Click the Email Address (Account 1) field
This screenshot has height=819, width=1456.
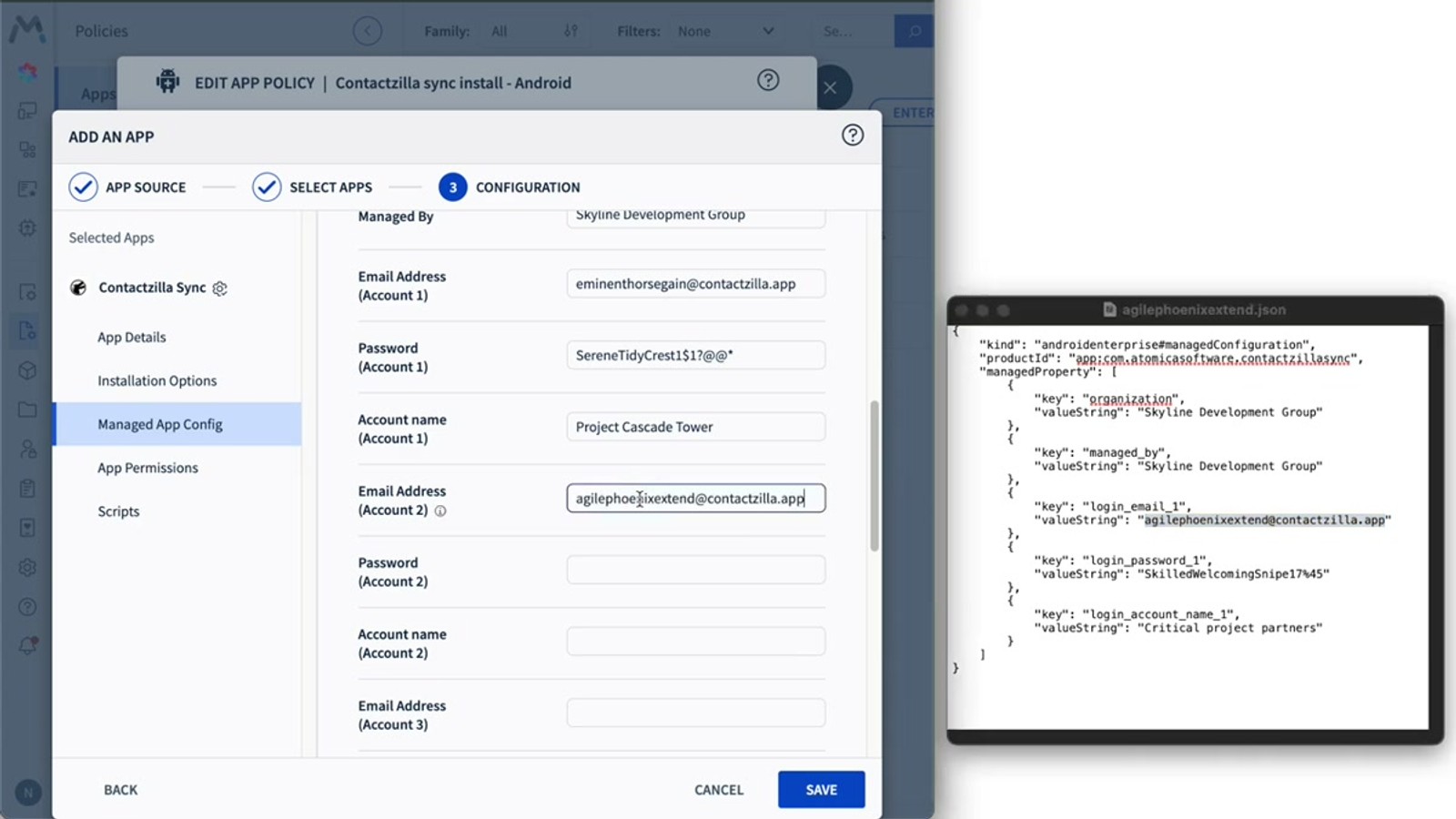[x=696, y=284]
